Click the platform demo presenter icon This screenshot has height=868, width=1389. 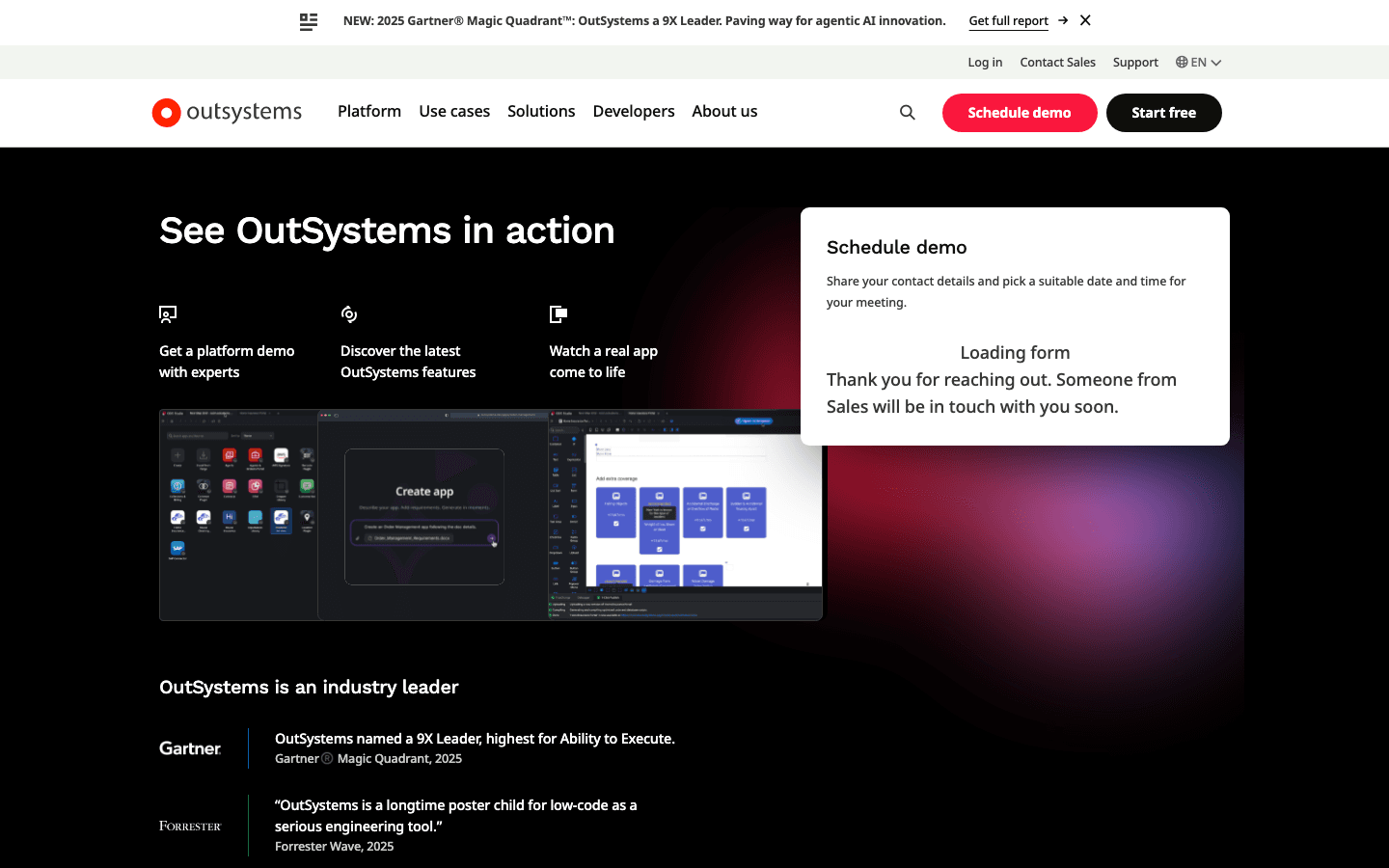[168, 314]
